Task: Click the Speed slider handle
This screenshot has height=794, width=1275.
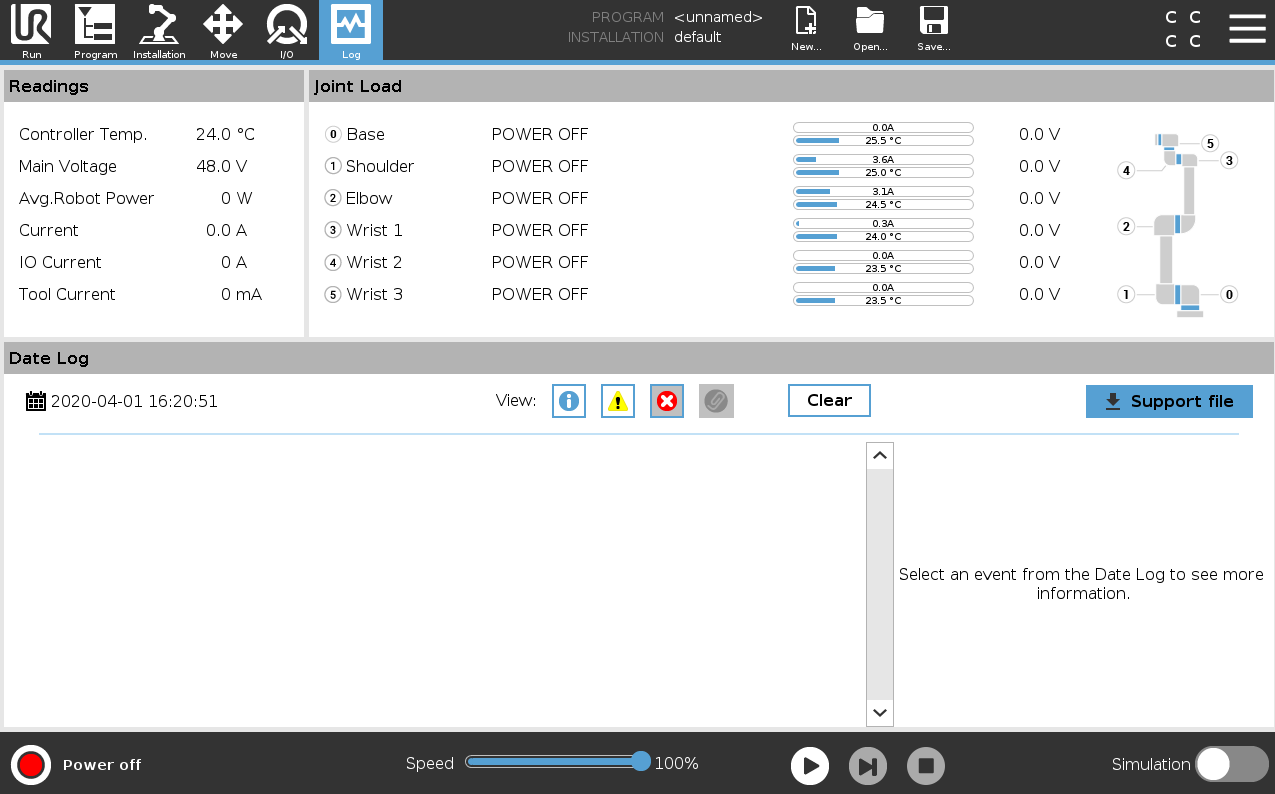Action: pos(641,762)
